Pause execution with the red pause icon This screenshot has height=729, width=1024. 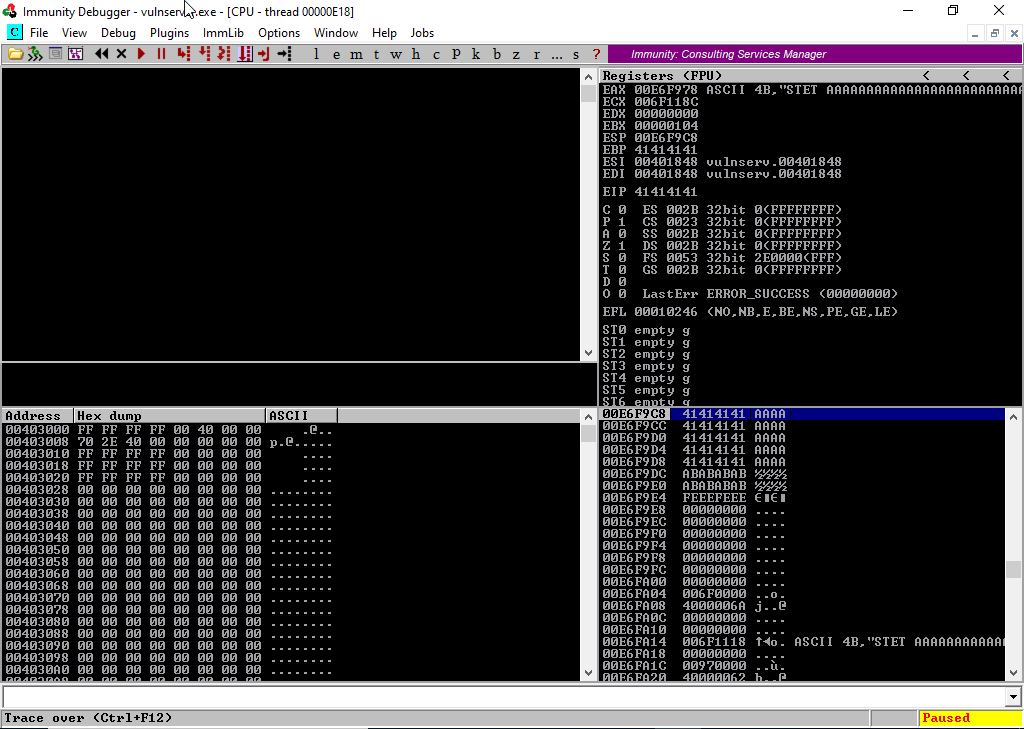[161, 54]
